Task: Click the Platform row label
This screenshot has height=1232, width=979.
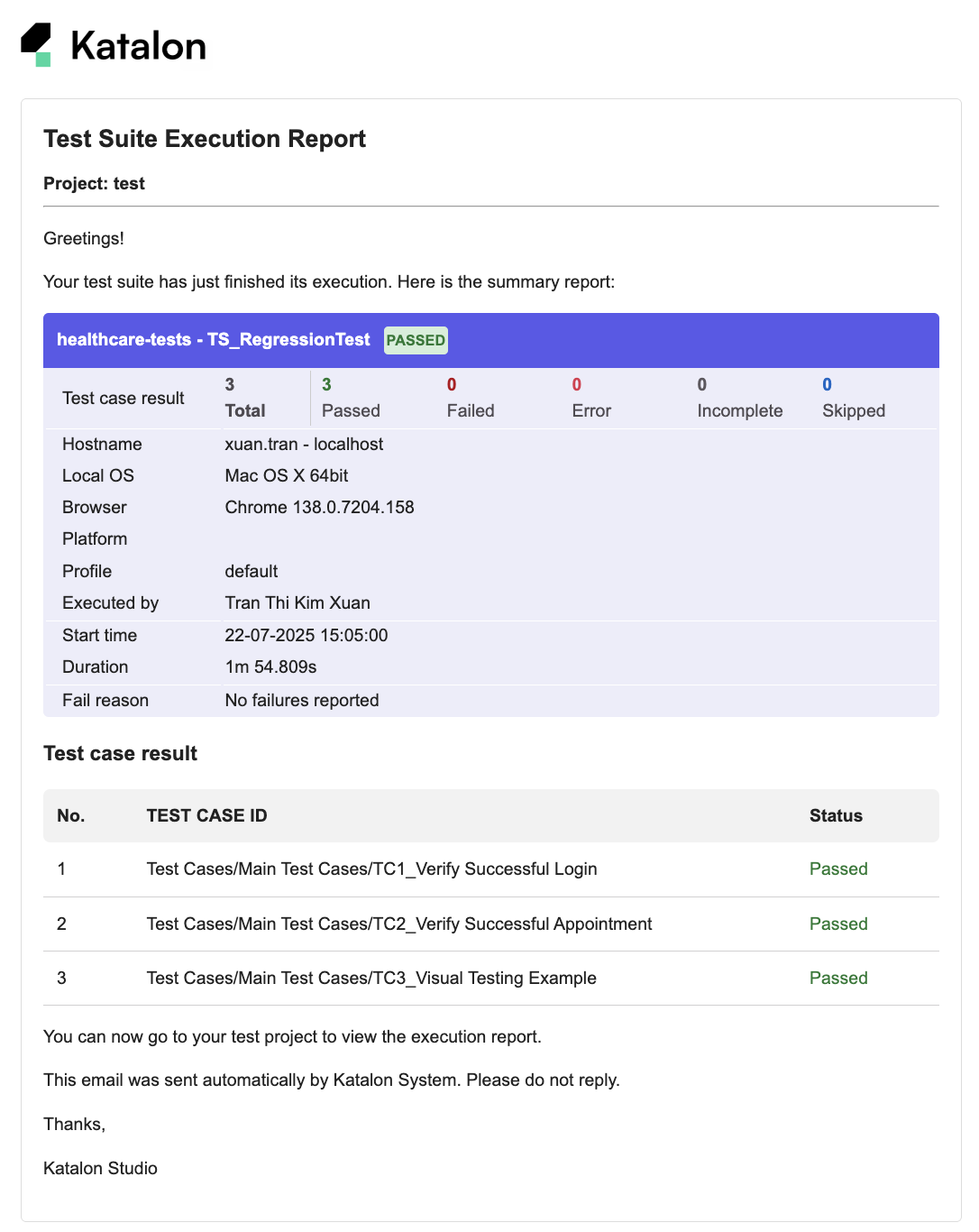Action: coord(95,539)
